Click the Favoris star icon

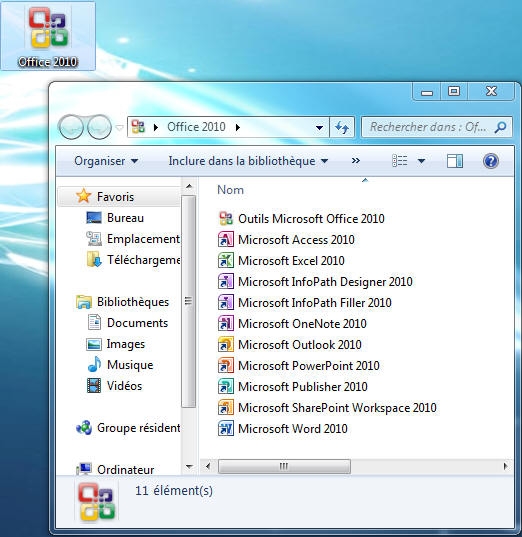click(x=83, y=196)
